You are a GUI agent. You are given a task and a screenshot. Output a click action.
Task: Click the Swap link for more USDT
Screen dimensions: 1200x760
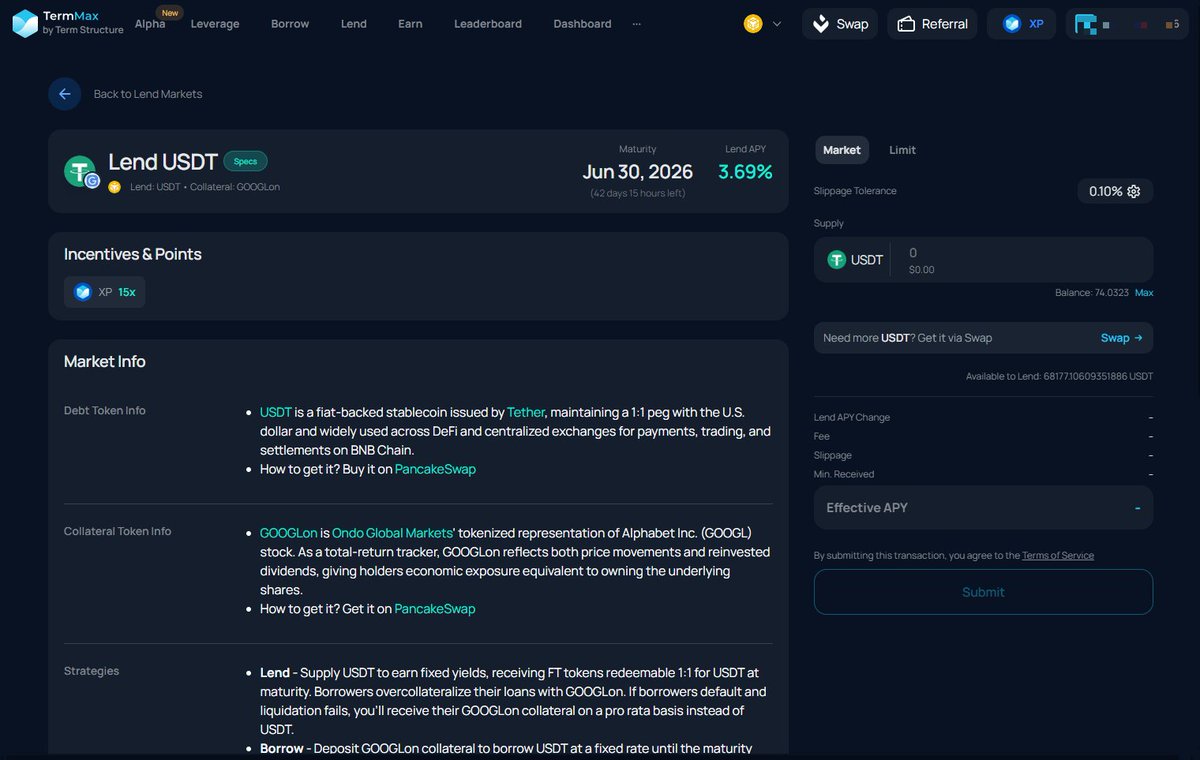click(1121, 338)
